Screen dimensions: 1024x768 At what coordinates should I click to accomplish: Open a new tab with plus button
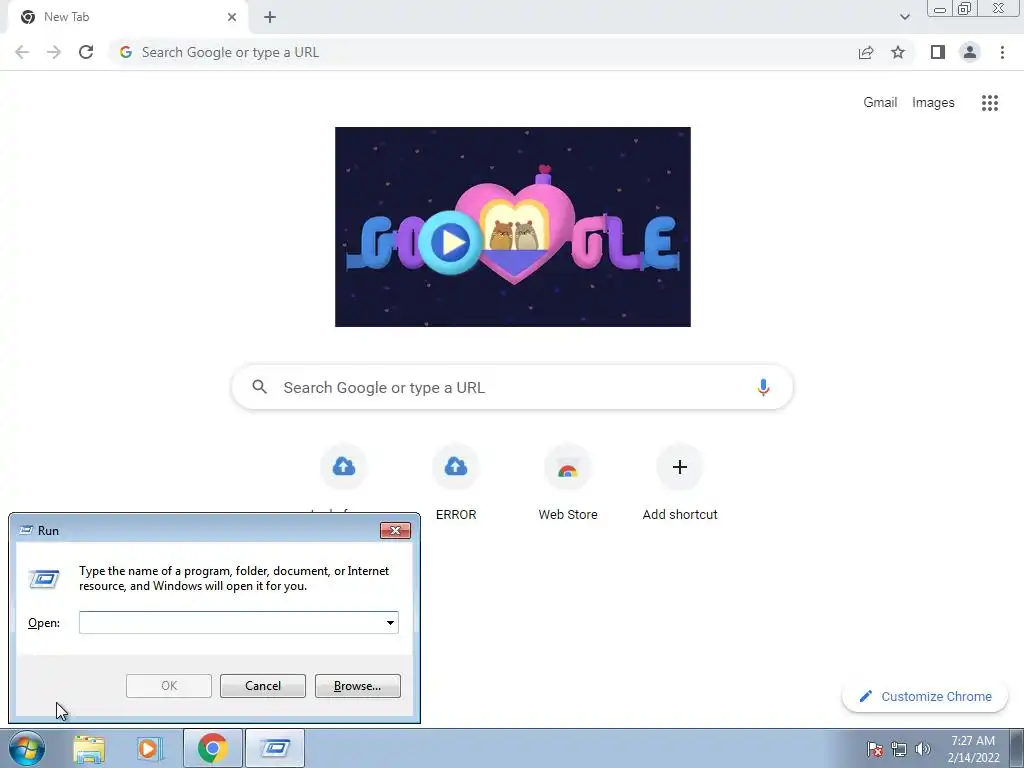point(270,17)
